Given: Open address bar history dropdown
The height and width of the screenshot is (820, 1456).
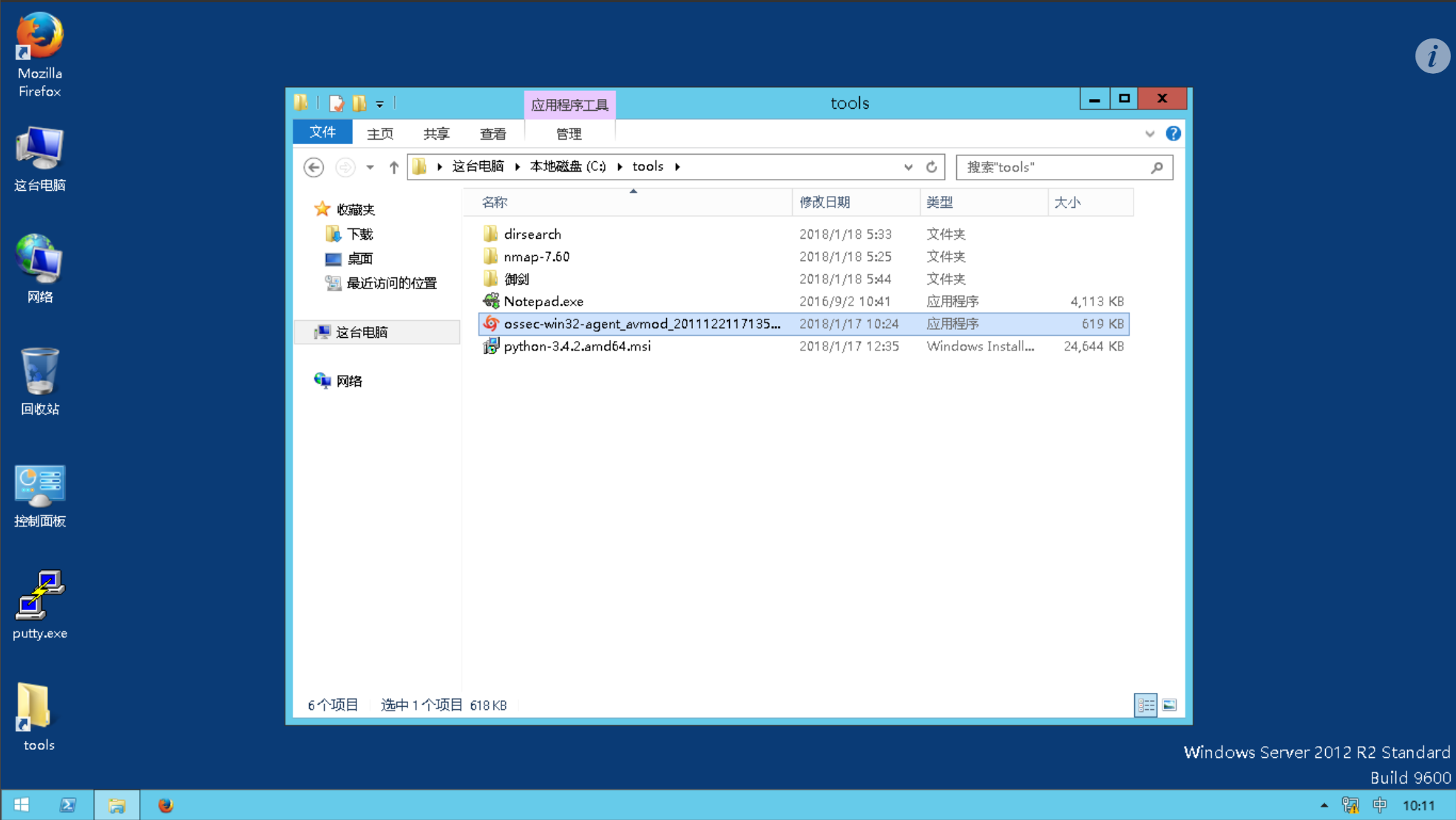Looking at the screenshot, I should (908, 167).
